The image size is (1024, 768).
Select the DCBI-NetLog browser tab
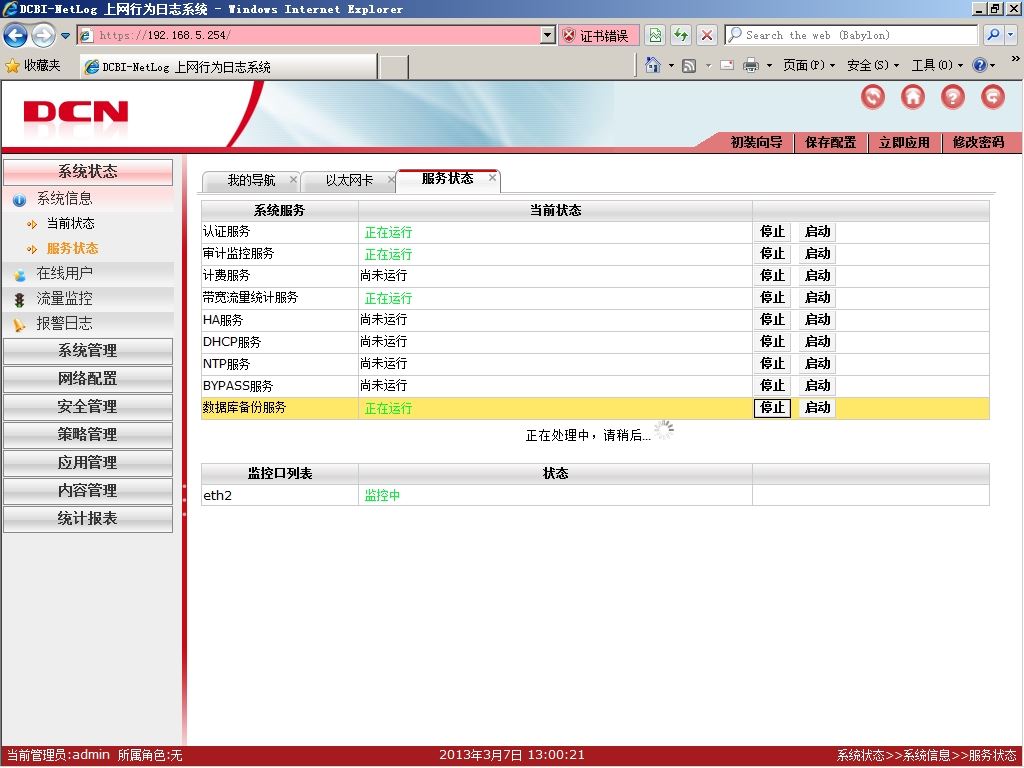point(229,67)
